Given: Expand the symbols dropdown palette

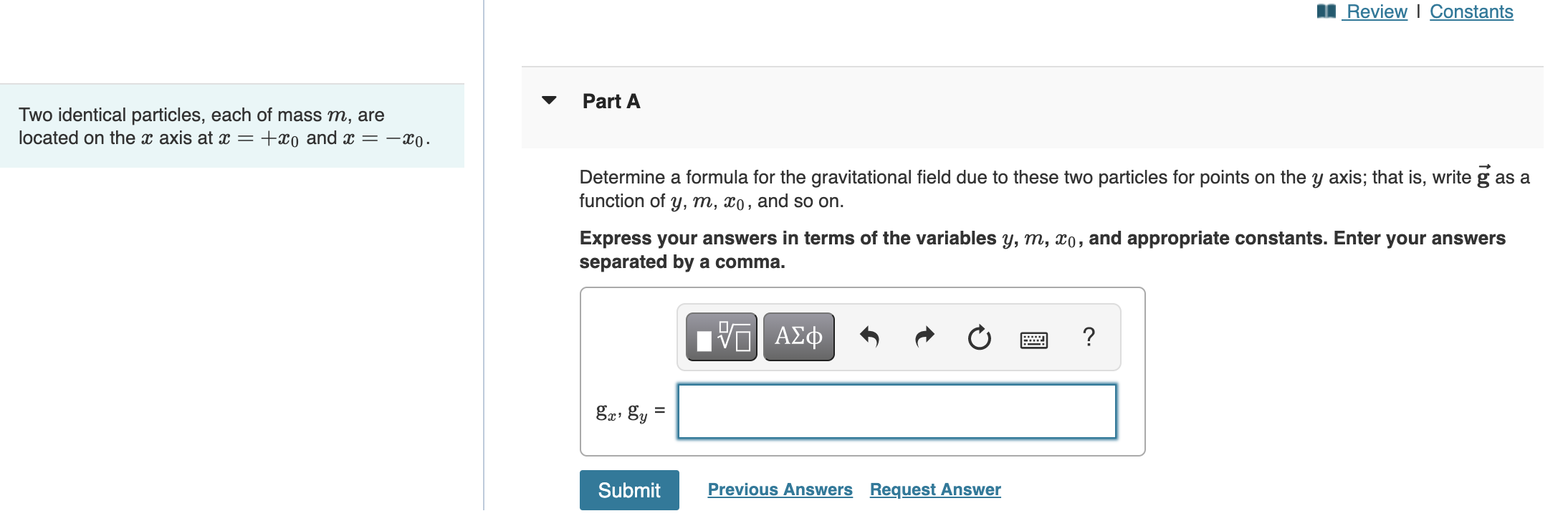Looking at the screenshot, I should pos(798,336).
